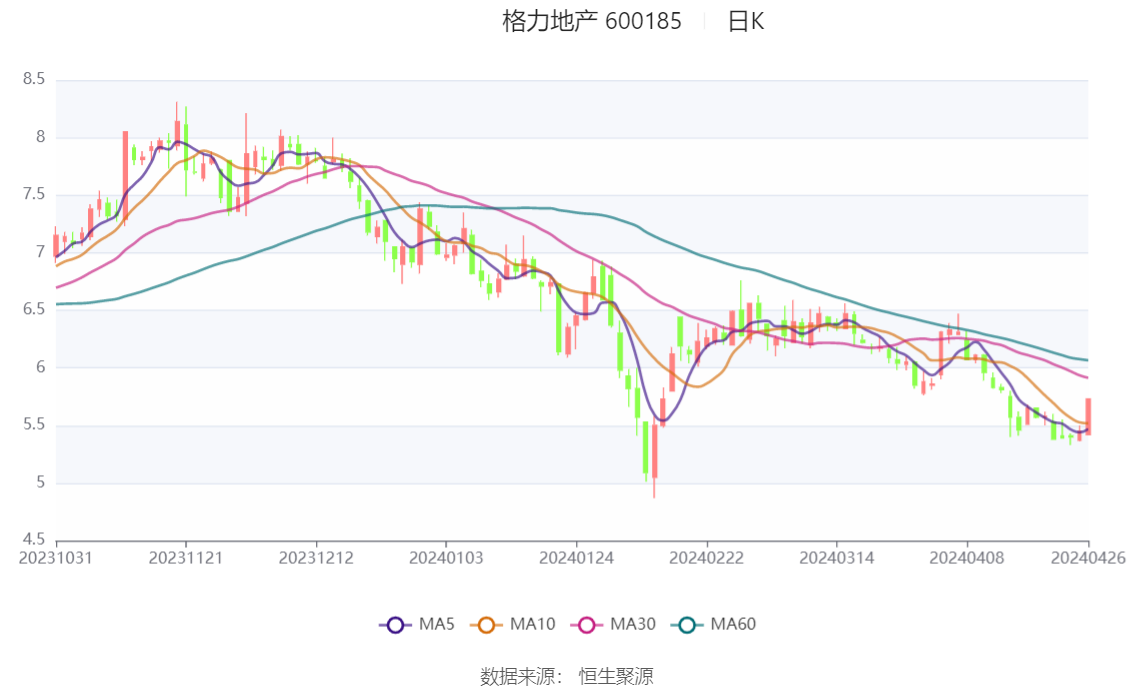
Task: Click the data source text 恒生聚源
Action: click(616, 677)
